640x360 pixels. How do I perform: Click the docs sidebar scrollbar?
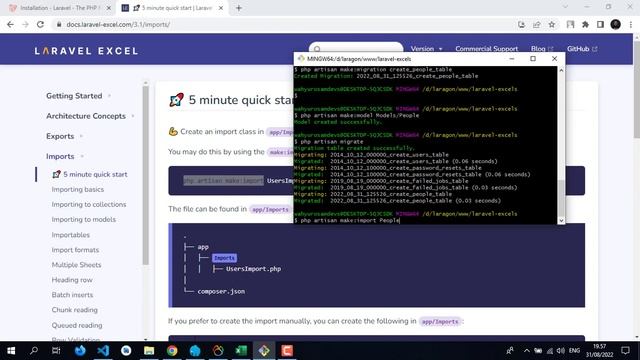(146, 176)
